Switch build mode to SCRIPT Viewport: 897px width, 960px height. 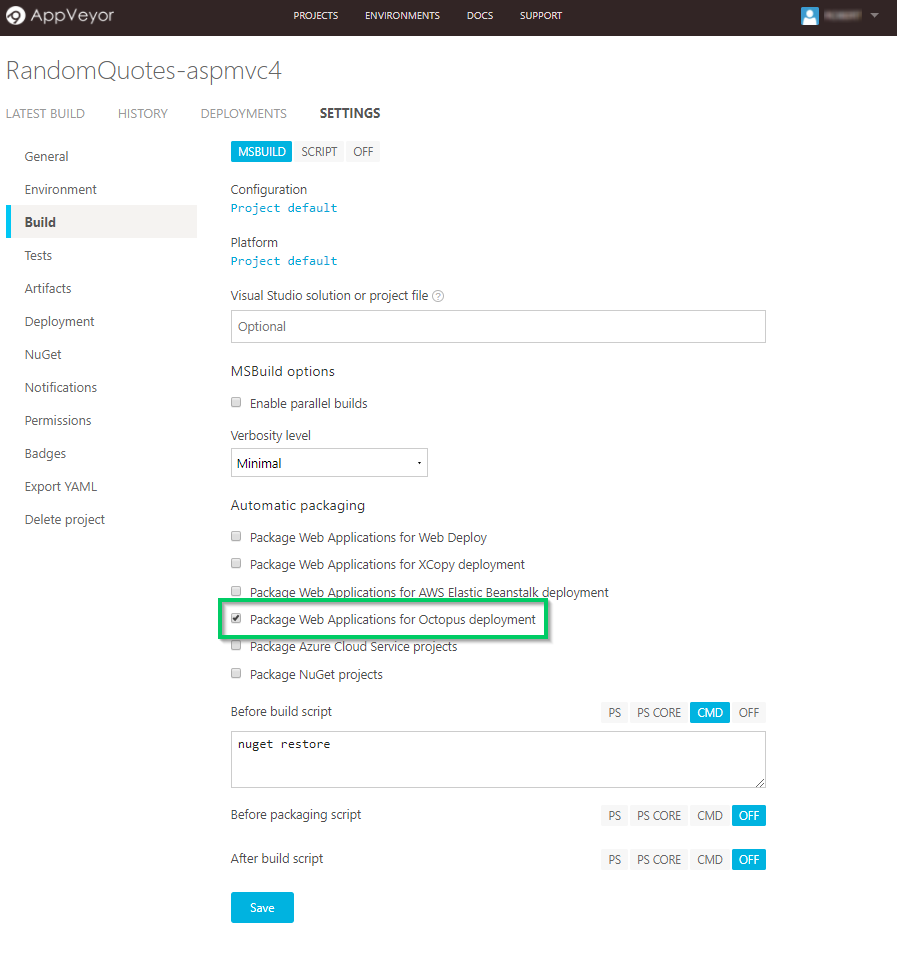coord(319,151)
